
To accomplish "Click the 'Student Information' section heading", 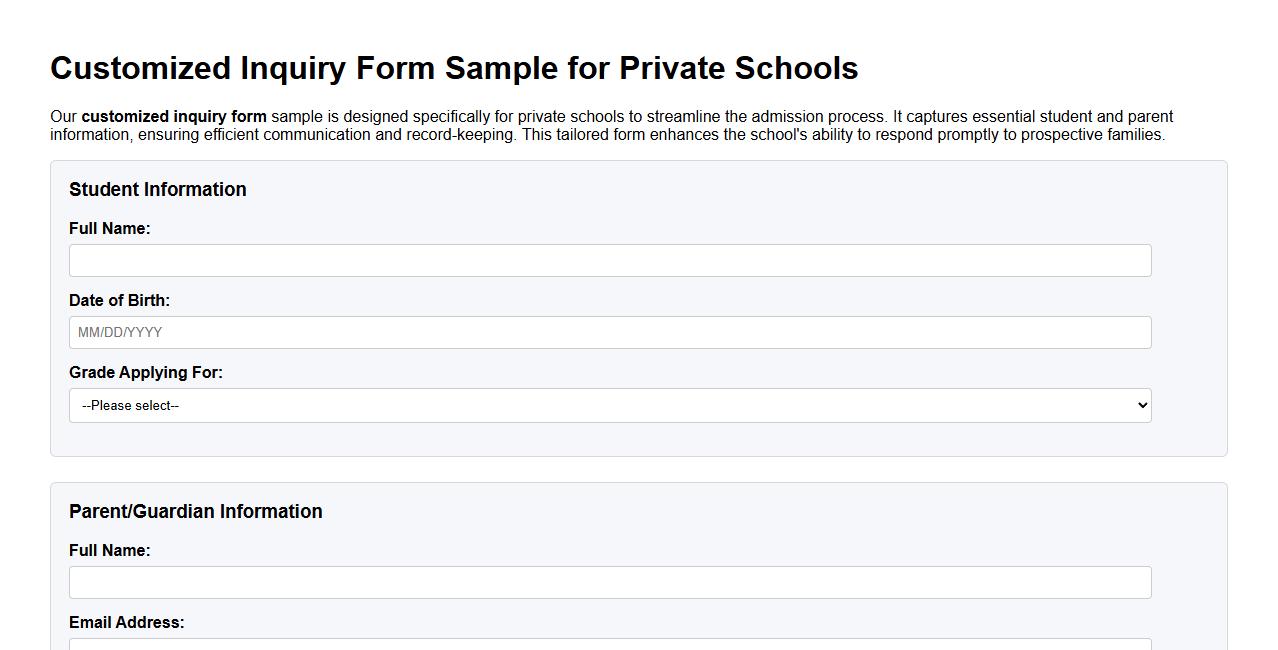I will 157,189.
